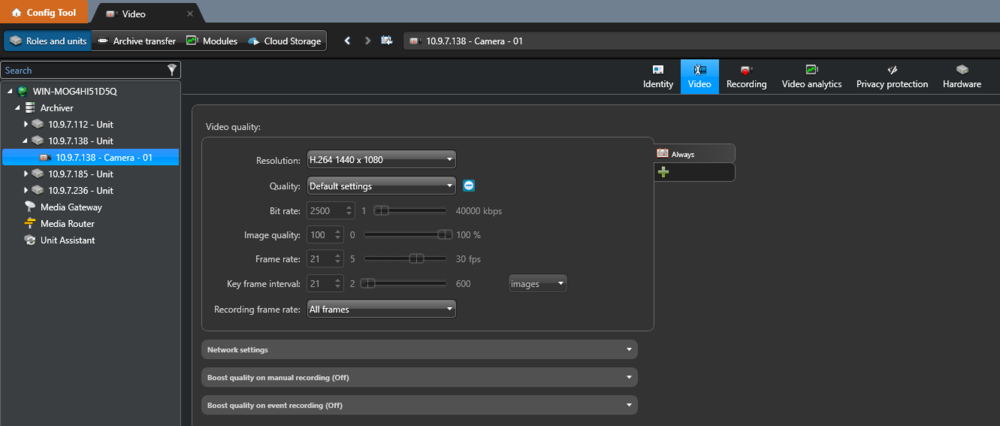
Task: Click the browse history icon beside arrows
Action: pyautogui.click(x=386, y=41)
